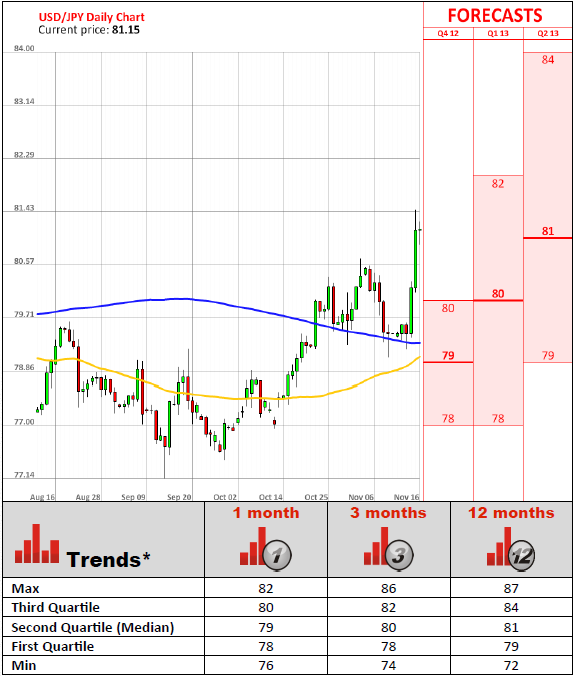575x676 pixels.
Task: Click the 1 month column heading
Action: point(266,513)
